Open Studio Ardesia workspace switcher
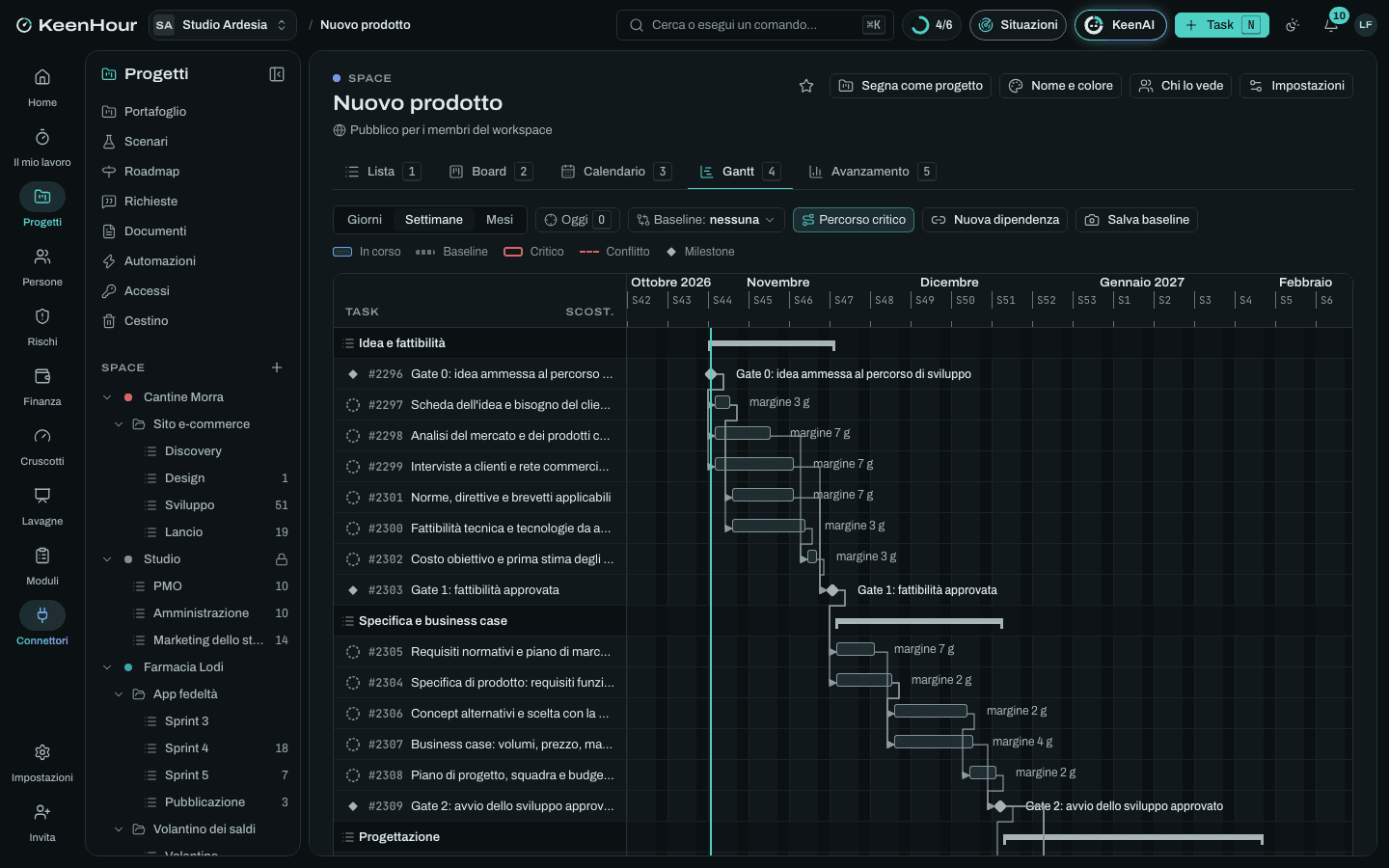1389x868 pixels. click(223, 25)
